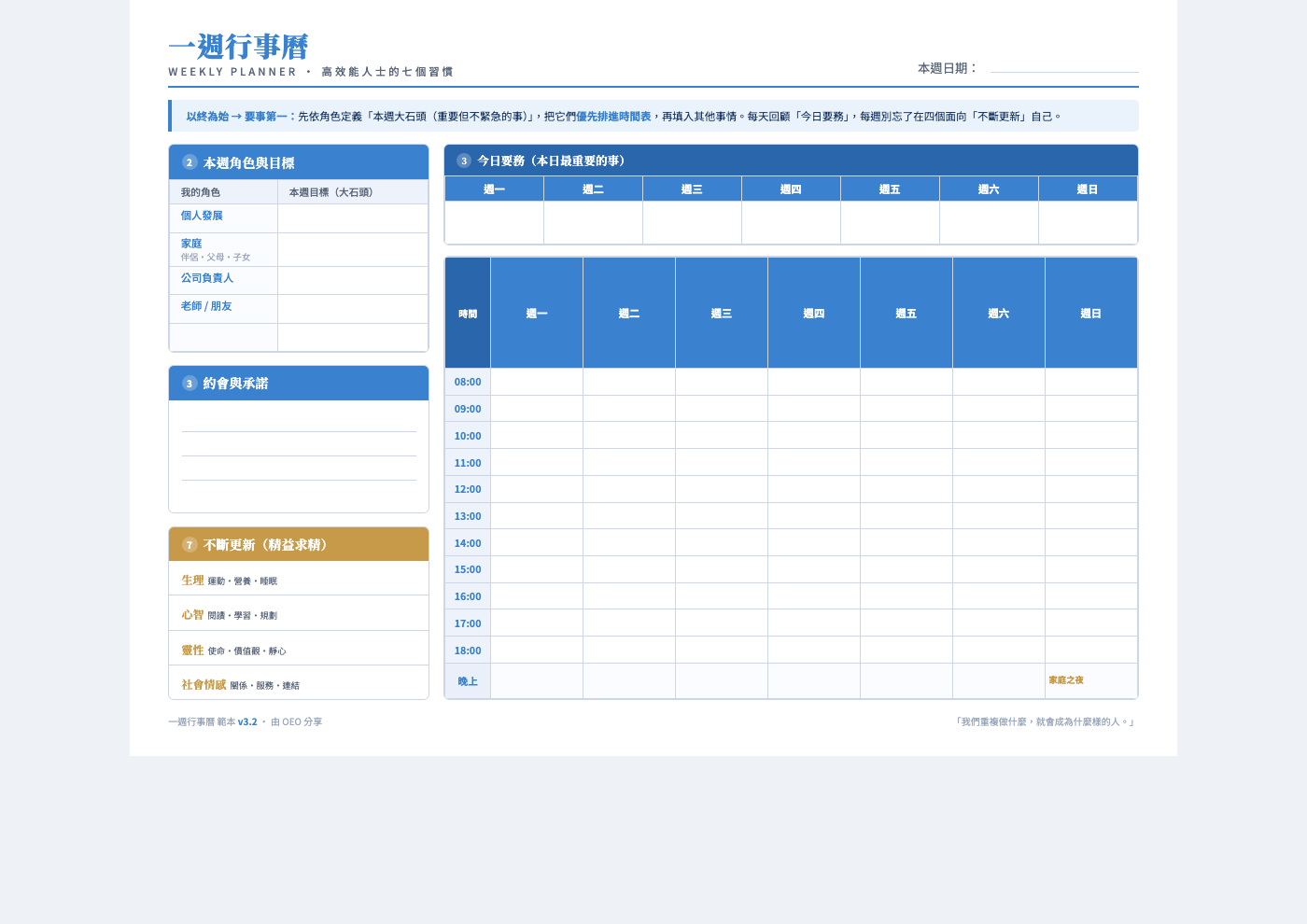This screenshot has width=1307, height=924.
Task: Click the 公司負責人 role label
Action: pos(207,278)
